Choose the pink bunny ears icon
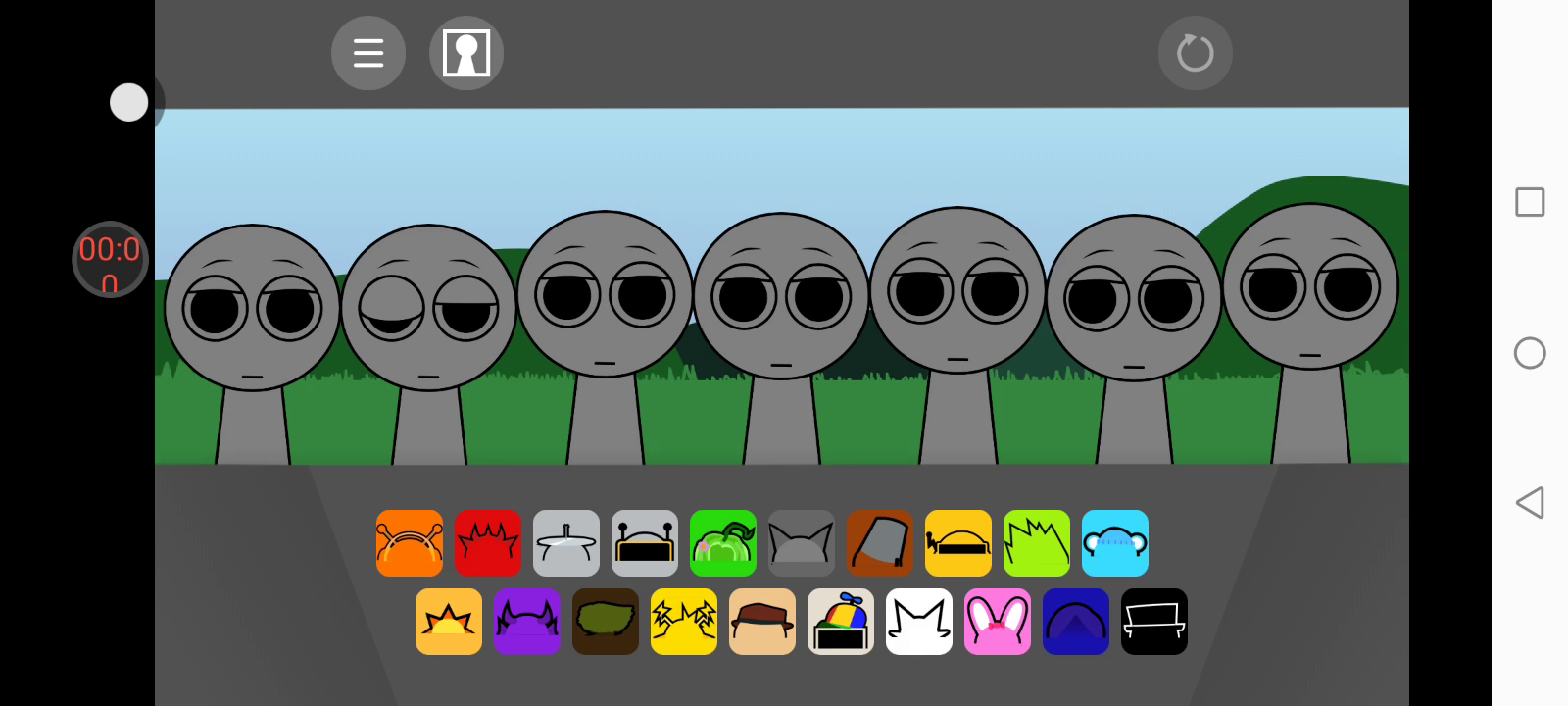 (998, 622)
